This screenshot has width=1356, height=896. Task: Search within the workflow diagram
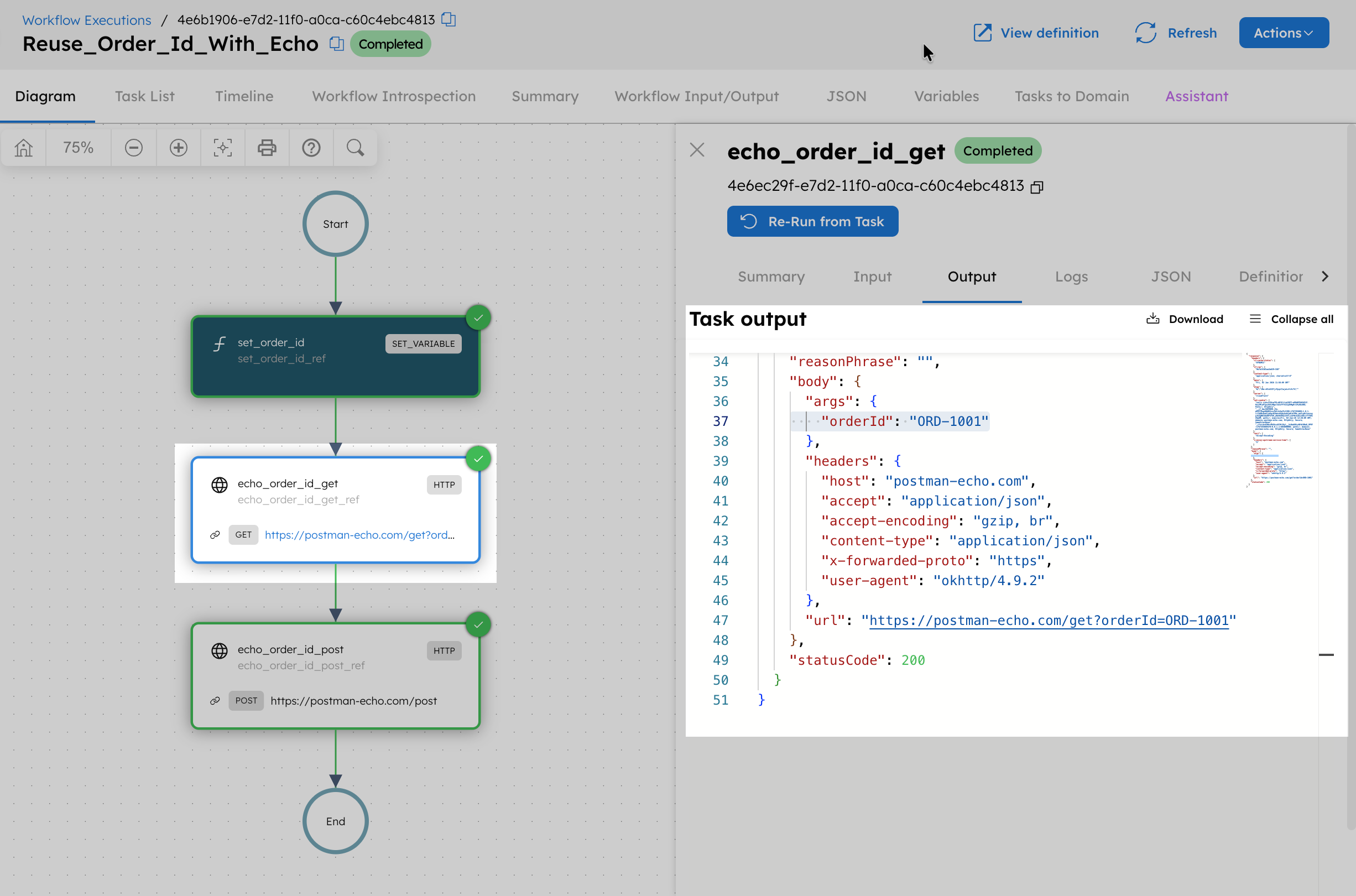click(354, 148)
